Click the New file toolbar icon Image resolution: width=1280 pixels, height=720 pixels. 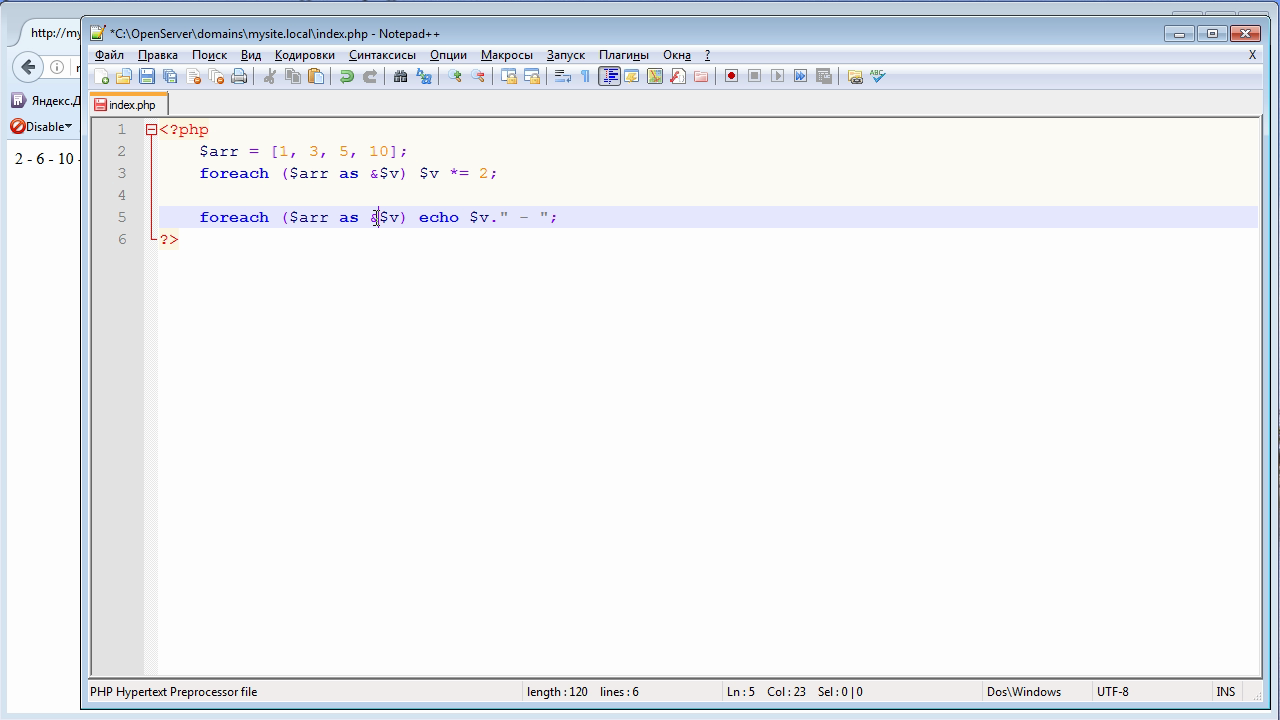[x=101, y=76]
